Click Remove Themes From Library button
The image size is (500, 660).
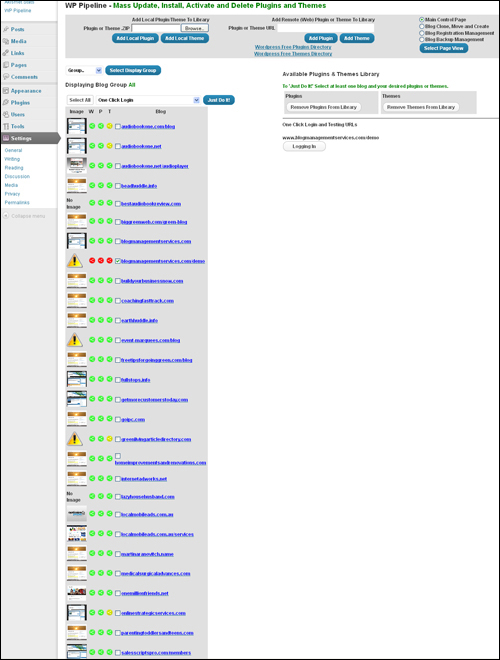coord(421,107)
